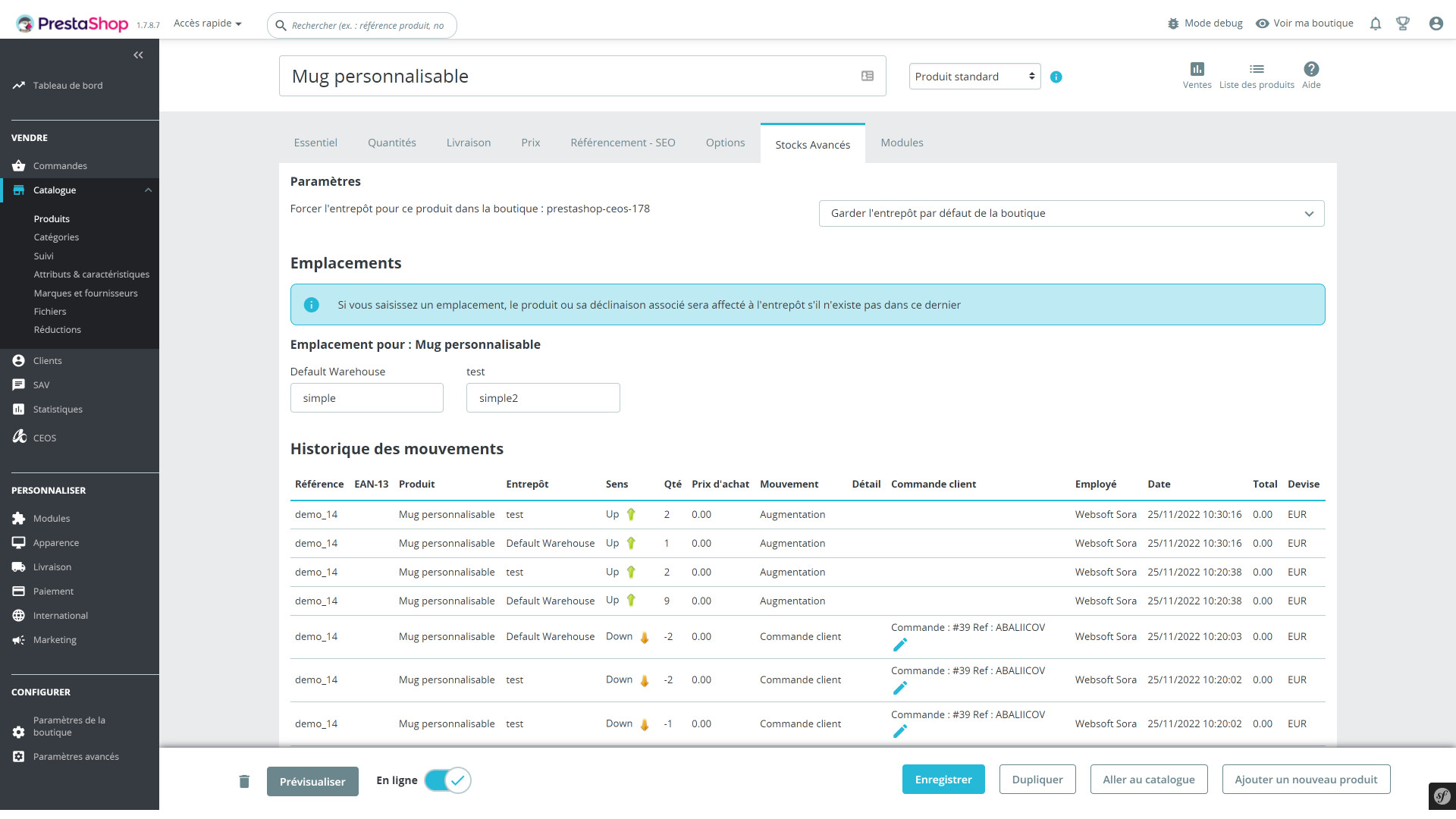
Task: Collapse the Catalogue menu section
Action: point(148,190)
